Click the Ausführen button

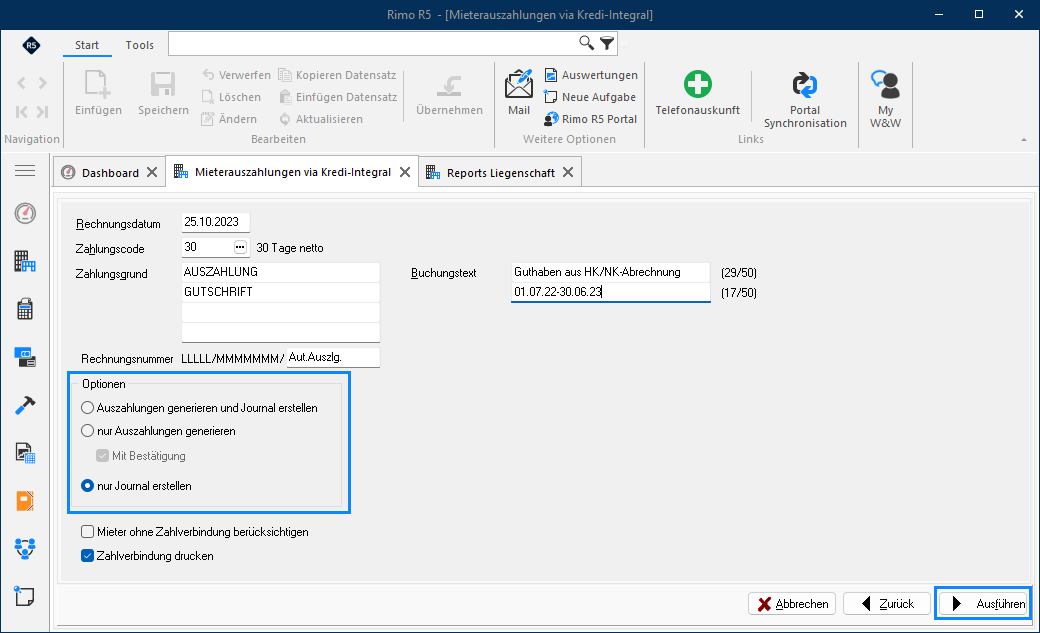point(983,604)
